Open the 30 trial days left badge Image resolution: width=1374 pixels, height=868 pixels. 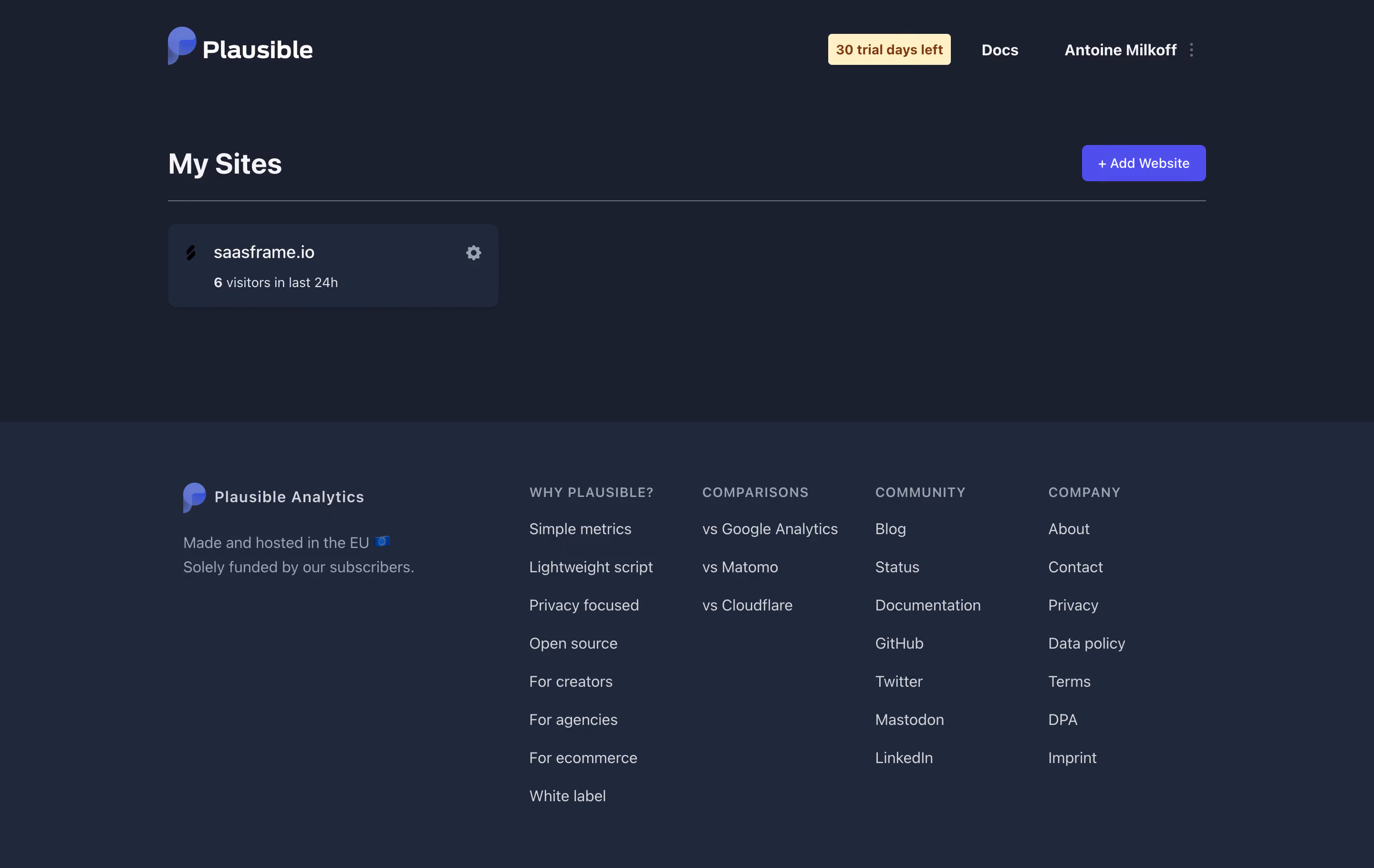[888, 50]
